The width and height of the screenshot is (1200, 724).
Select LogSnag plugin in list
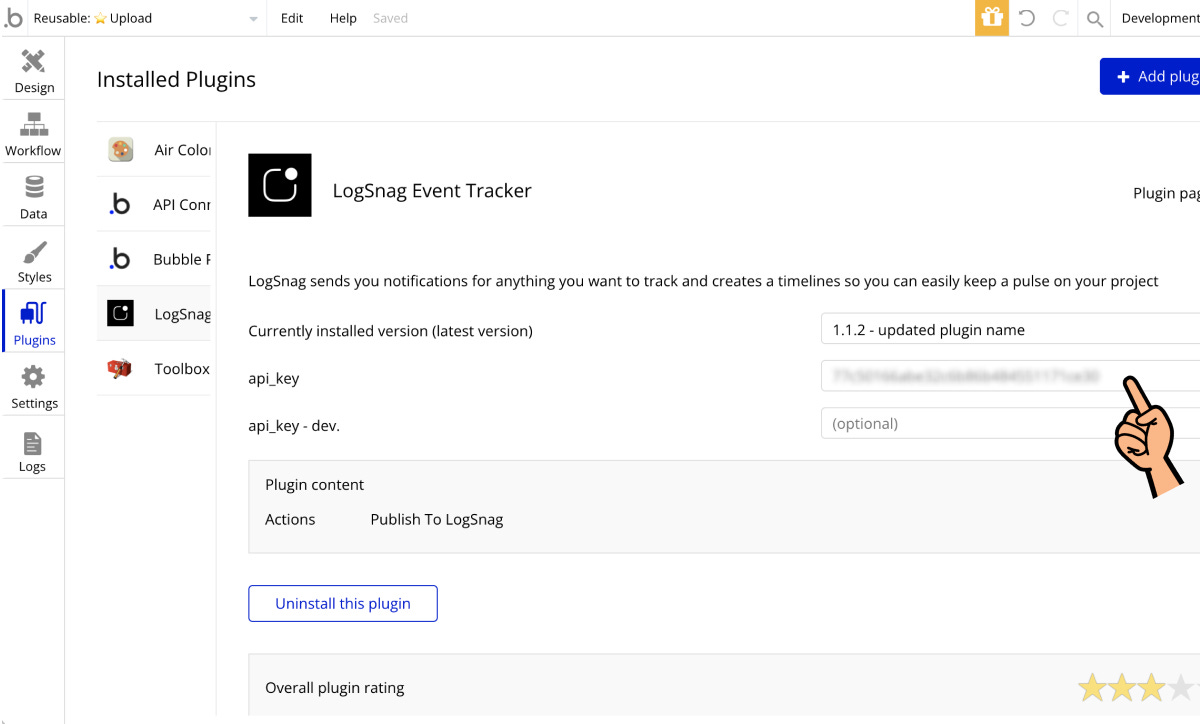tap(155, 314)
